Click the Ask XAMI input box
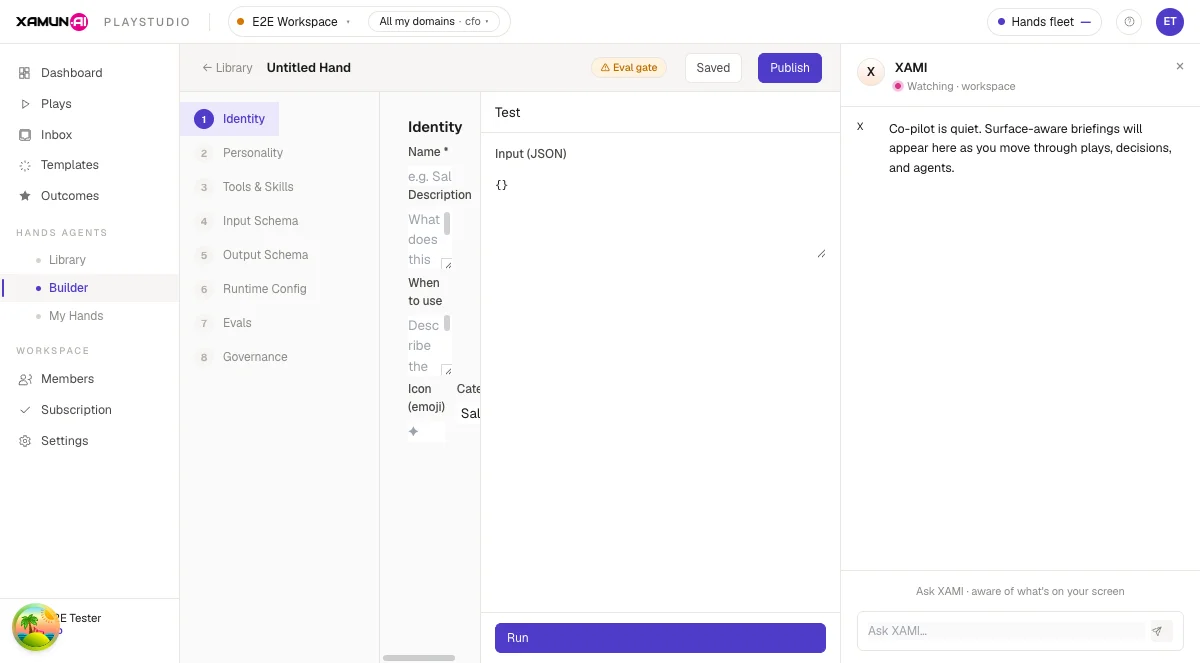 click(1004, 631)
